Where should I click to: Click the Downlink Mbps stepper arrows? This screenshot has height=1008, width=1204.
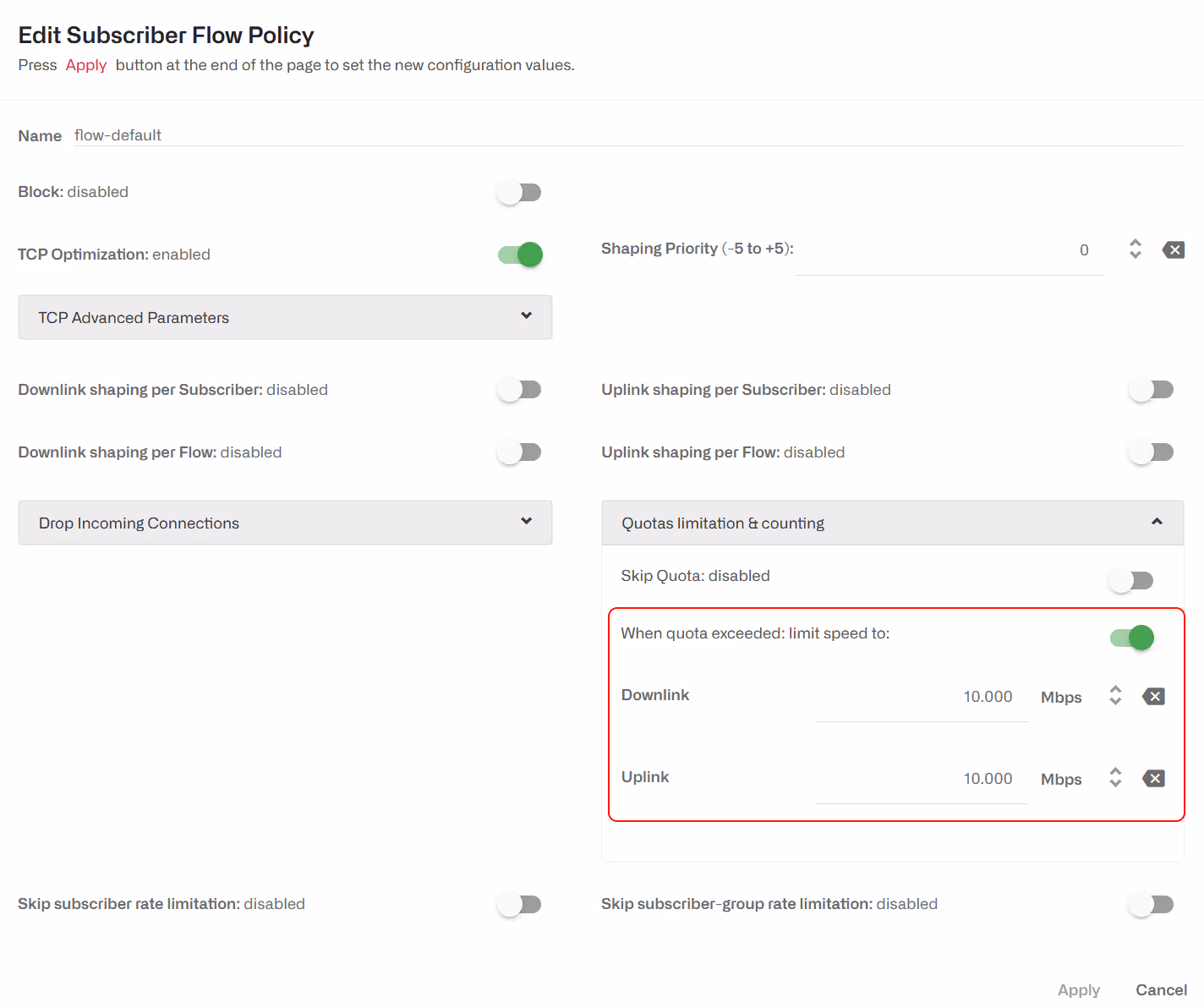(x=1115, y=695)
